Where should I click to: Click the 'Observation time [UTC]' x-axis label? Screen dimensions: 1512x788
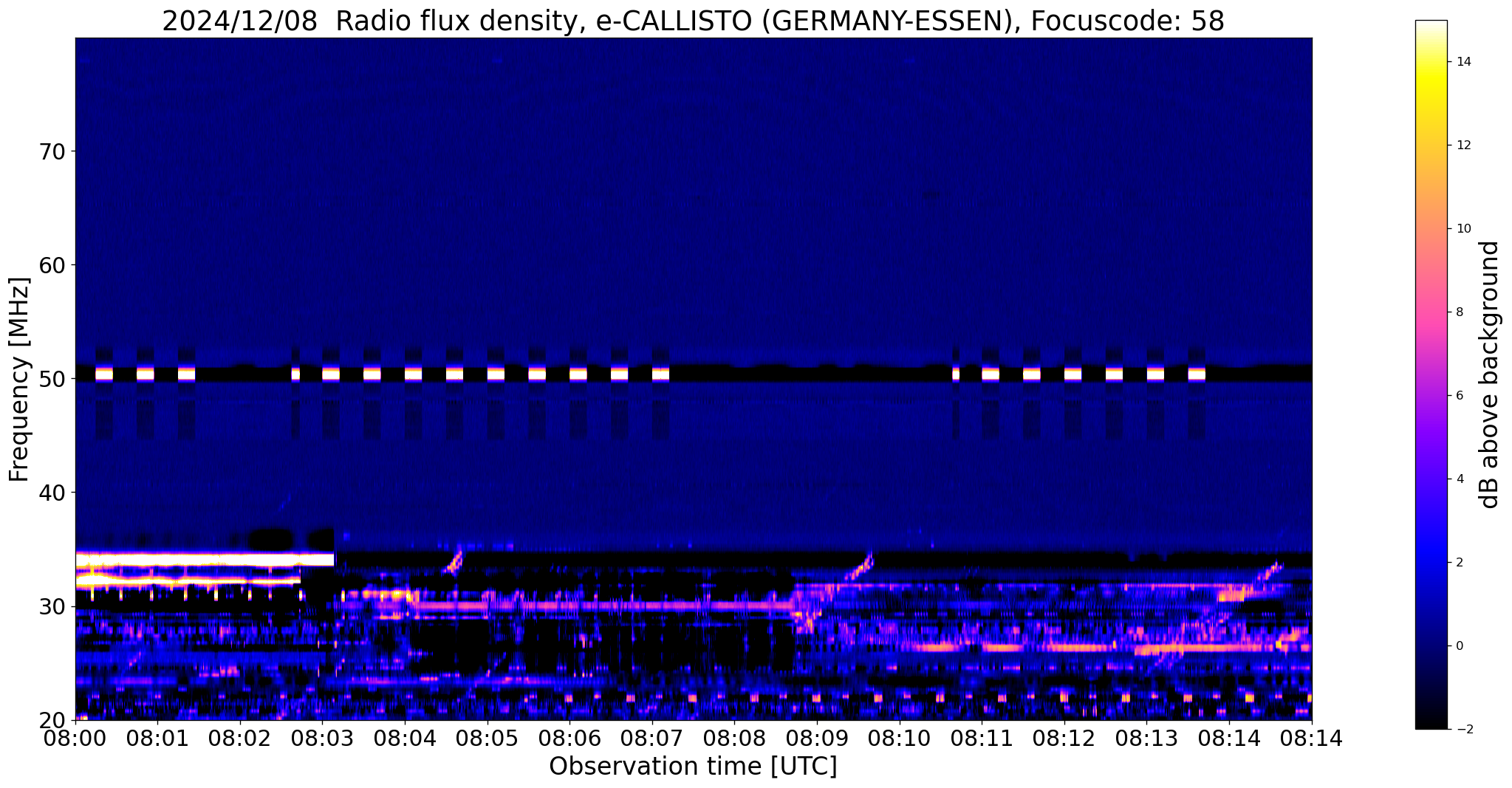[x=693, y=767]
